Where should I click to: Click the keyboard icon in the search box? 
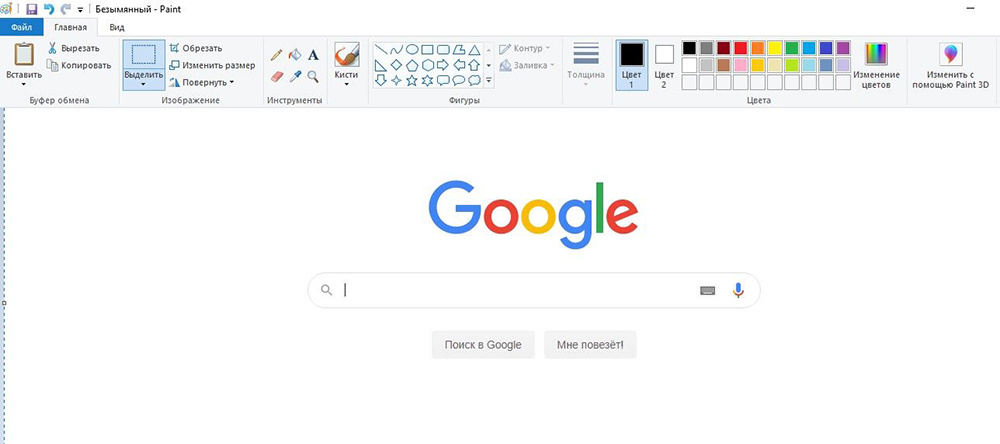[707, 291]
